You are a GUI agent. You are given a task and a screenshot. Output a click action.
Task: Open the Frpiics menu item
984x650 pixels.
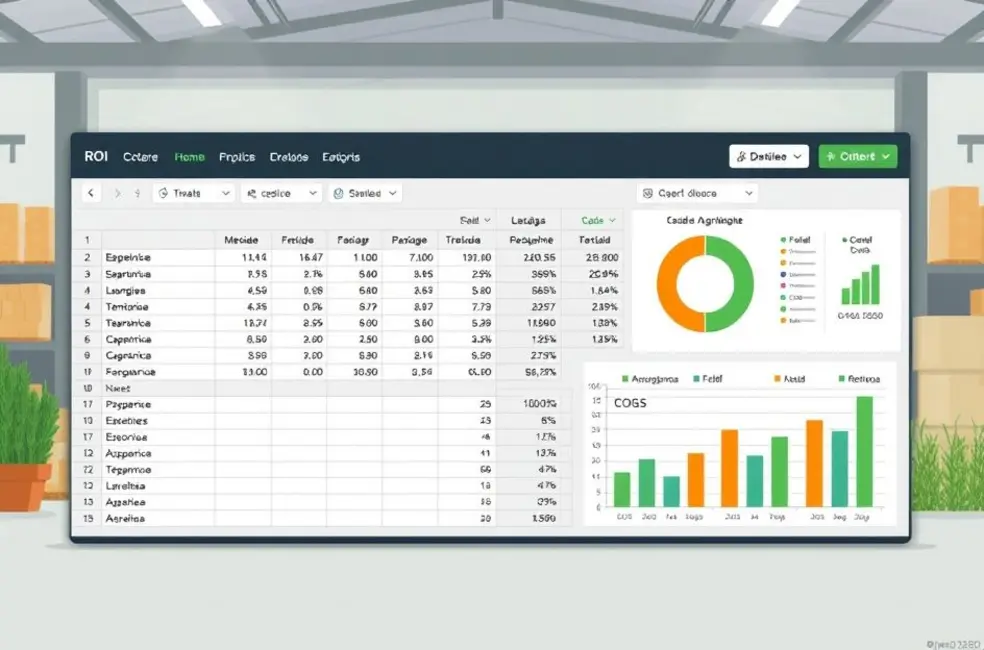coord(237,157)
